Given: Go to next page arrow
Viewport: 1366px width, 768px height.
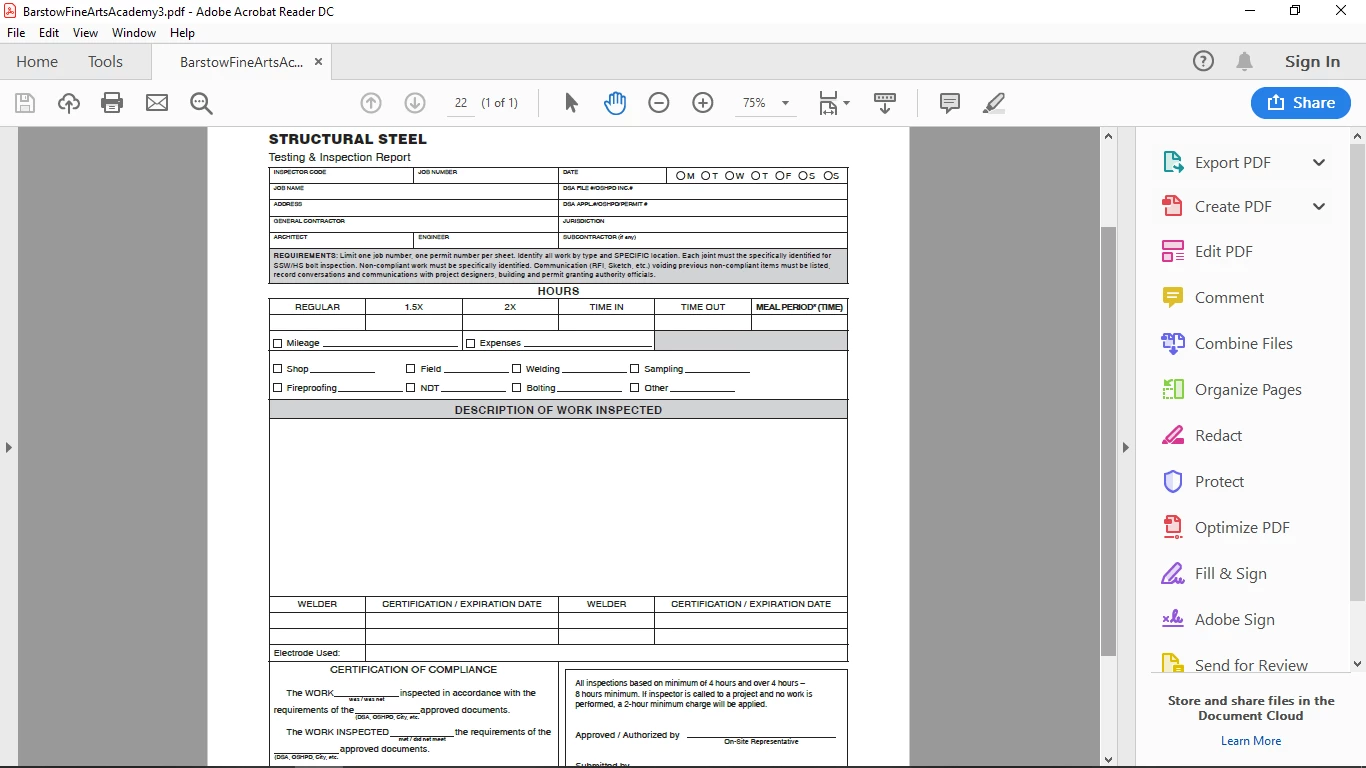Looking at the screenshot, I should (x=415, y=103).
